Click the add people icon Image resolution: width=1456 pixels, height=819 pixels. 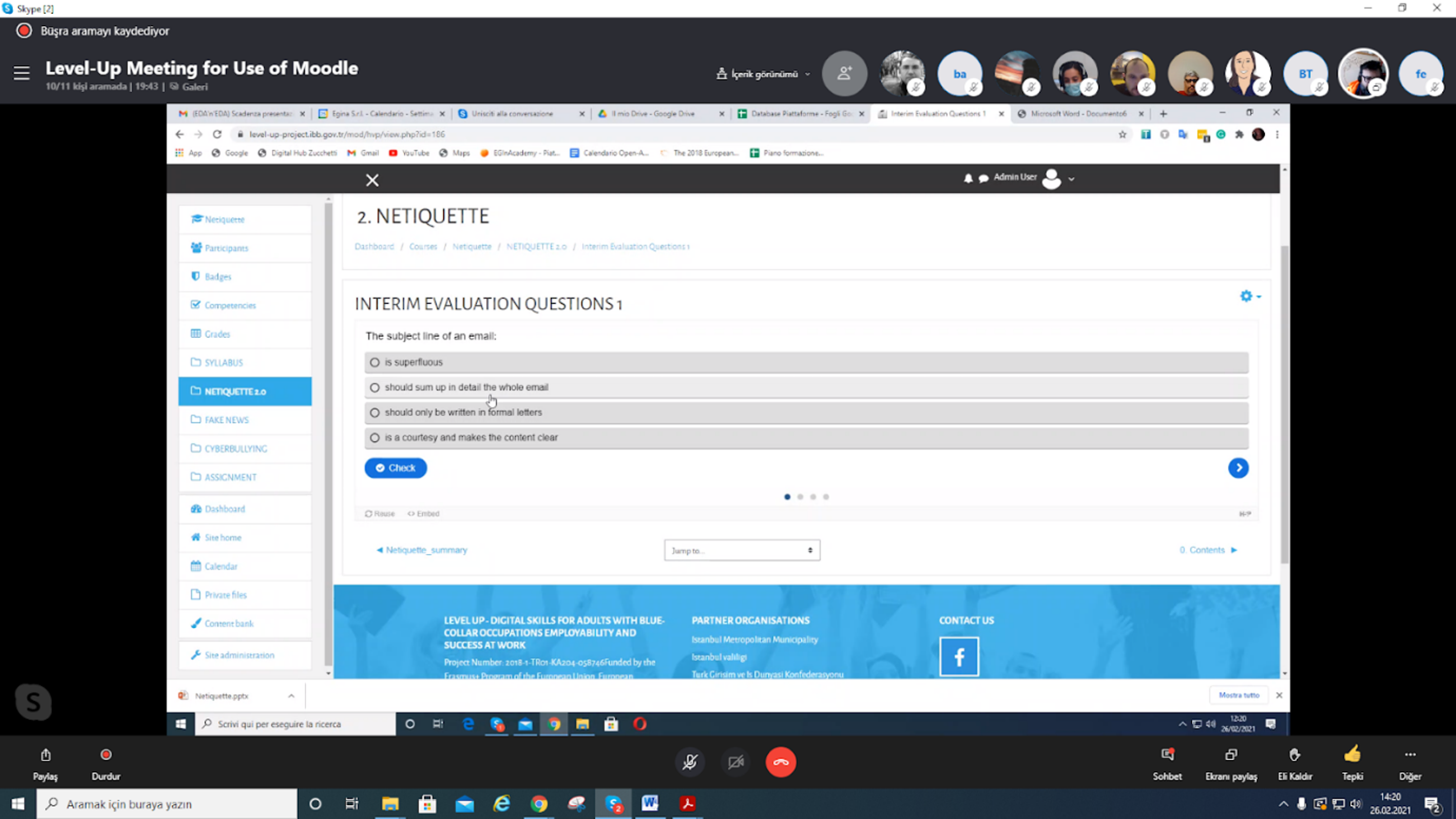[x=844, y=74]
